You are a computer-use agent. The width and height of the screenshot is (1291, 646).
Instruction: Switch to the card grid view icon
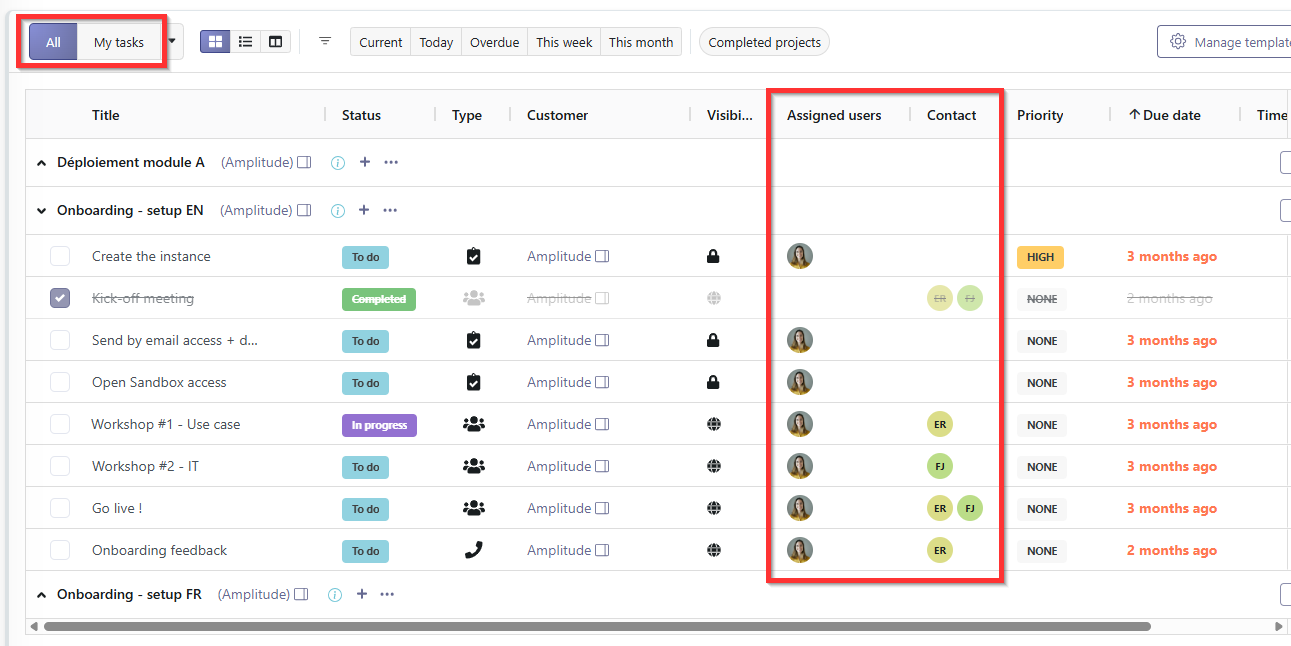tap(215, 42)
